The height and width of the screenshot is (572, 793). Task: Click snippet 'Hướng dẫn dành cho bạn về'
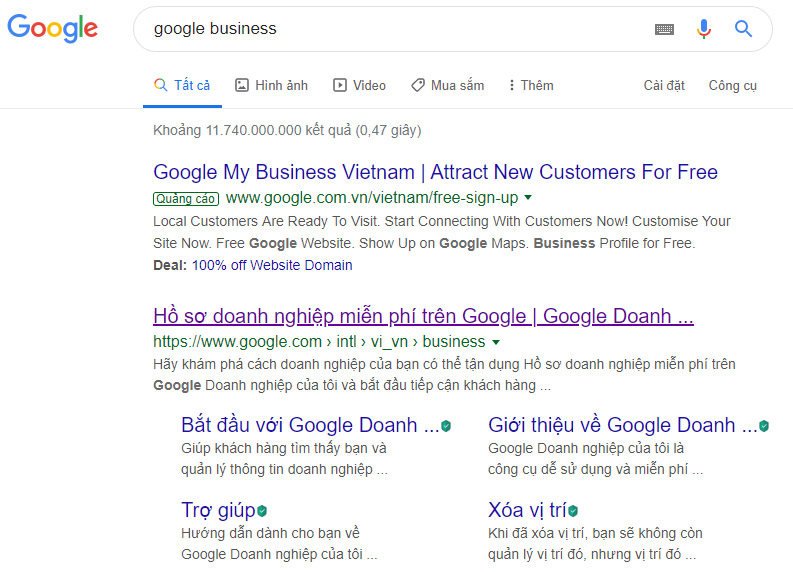[271, 533]
